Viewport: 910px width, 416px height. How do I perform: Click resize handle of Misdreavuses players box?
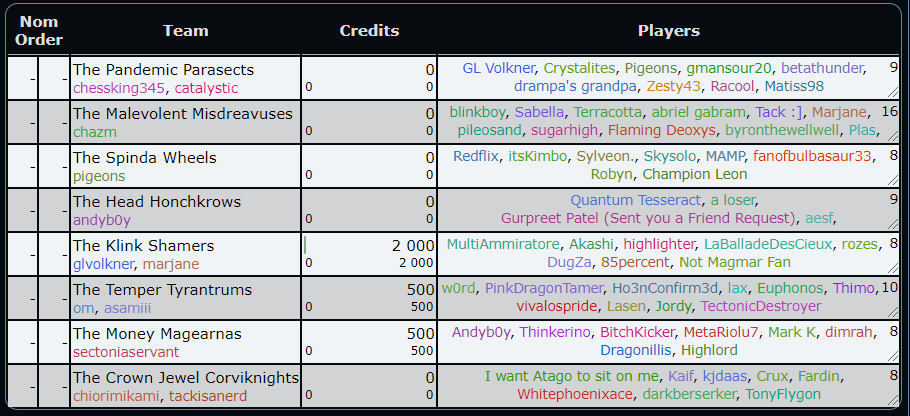tap(893, 138)
